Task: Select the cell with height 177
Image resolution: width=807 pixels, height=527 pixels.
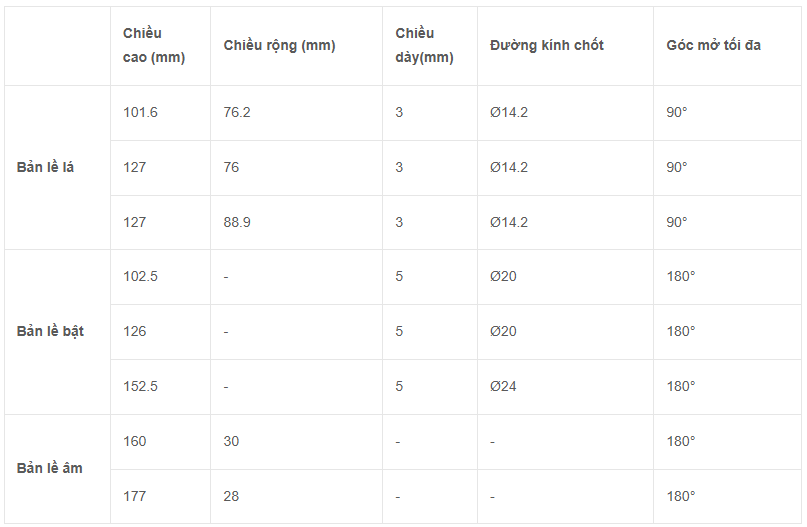Action: (160, 497)
